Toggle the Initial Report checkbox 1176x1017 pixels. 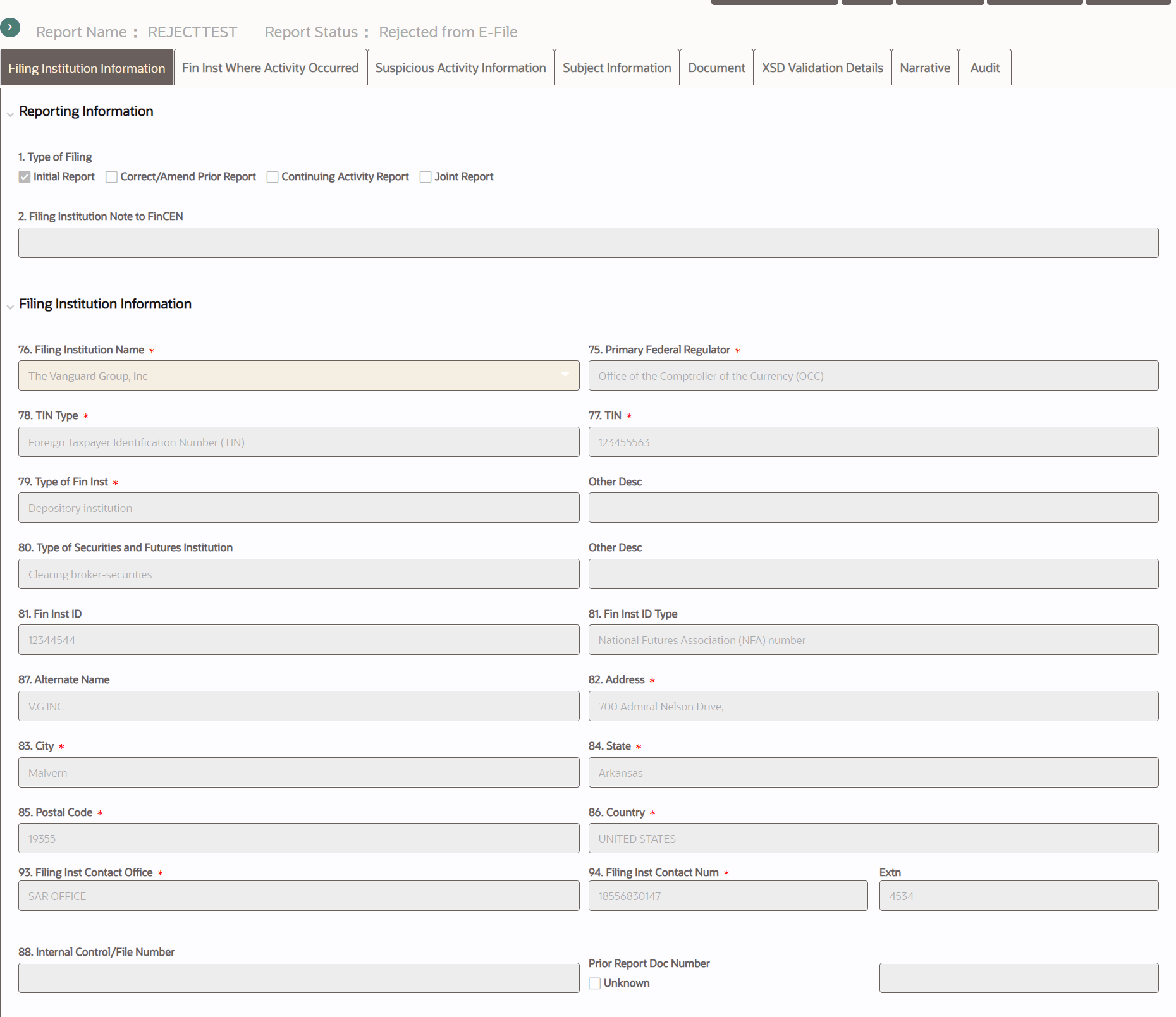25,177
